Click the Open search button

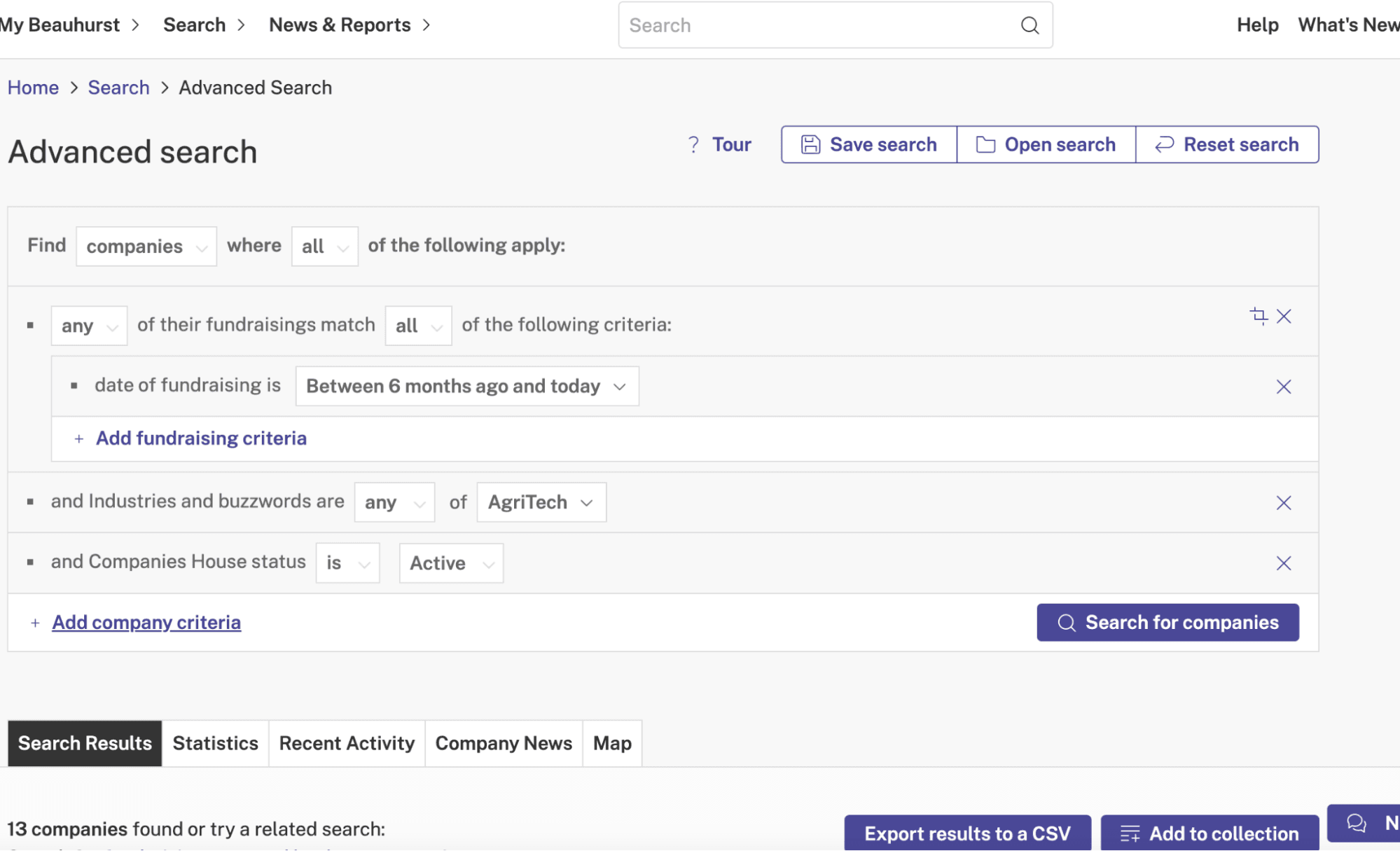[x=1046, y=145]
